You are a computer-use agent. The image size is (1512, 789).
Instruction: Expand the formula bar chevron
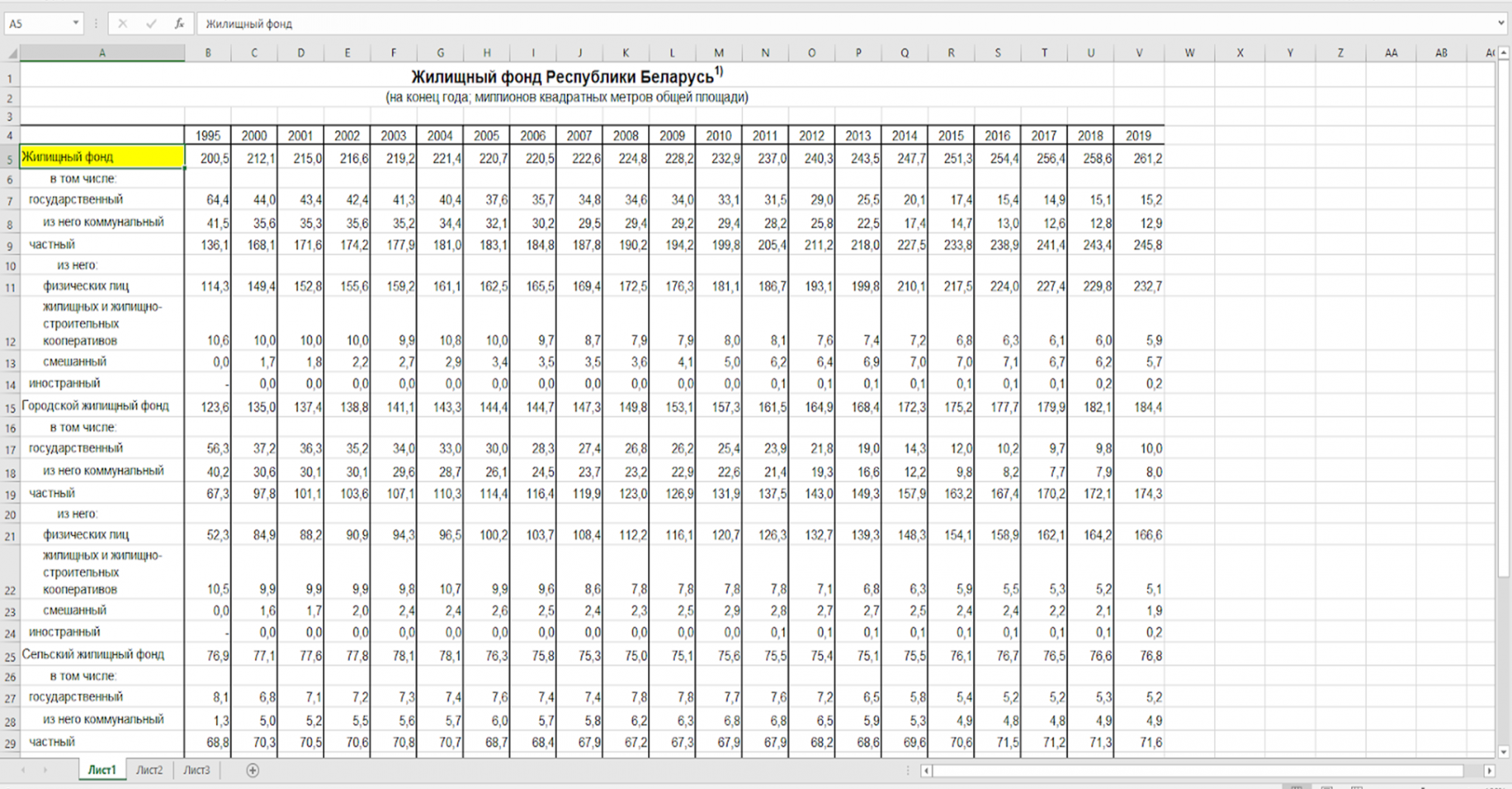[1501, 23]
